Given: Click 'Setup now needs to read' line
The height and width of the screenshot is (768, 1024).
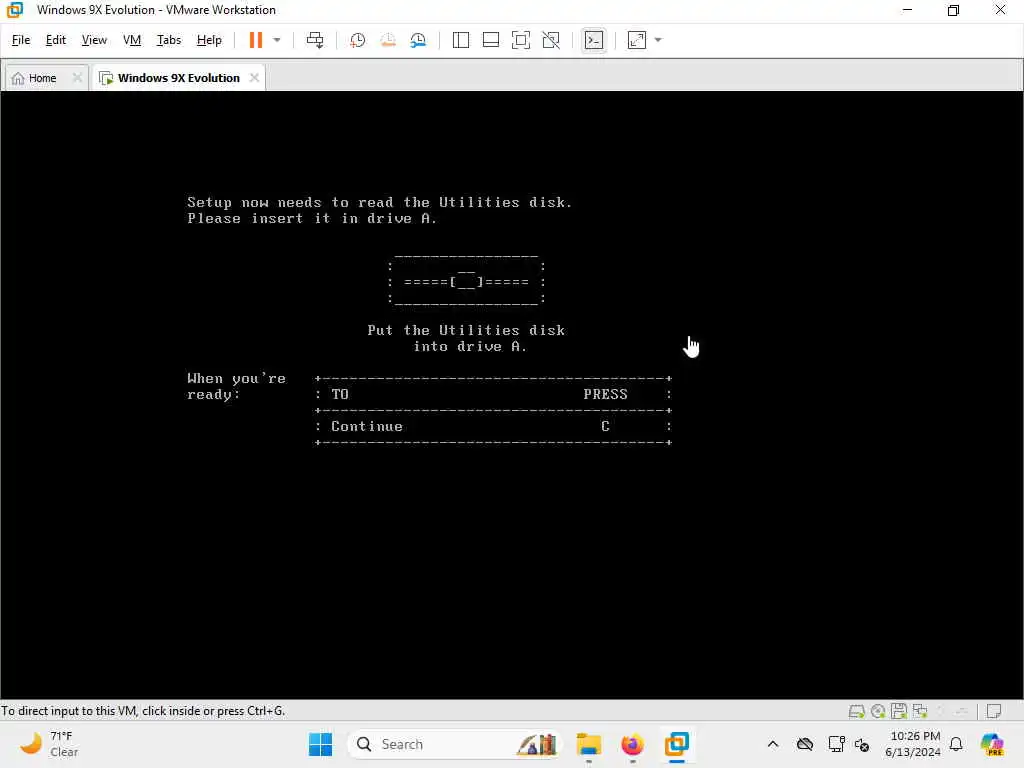Looking at the screenshot, I should coord(379,202).
